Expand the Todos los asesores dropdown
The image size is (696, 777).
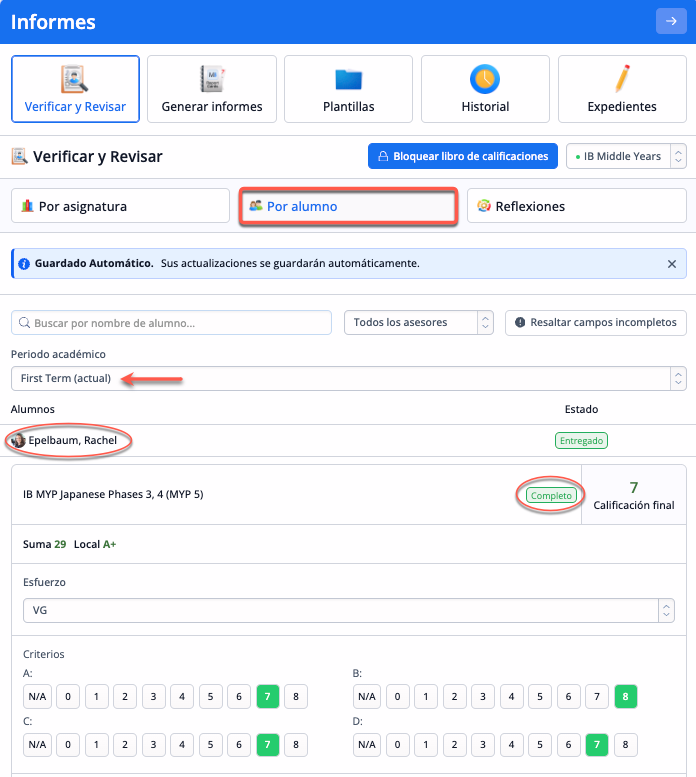pos(418,322)
